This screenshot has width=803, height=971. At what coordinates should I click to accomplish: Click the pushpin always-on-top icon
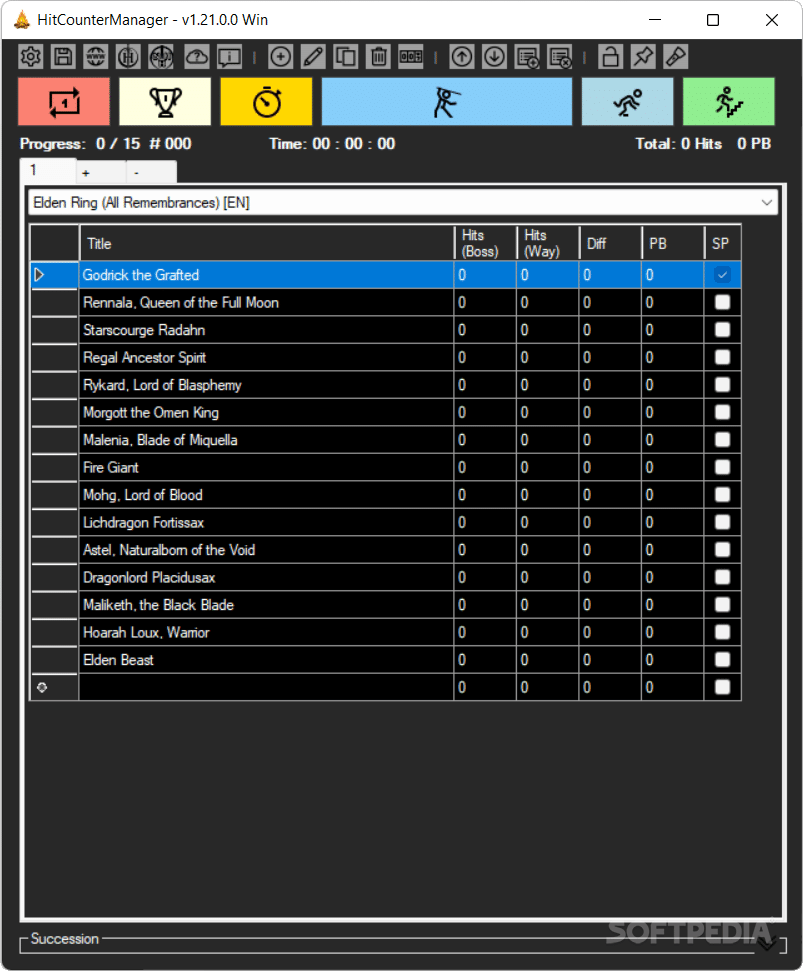[643, 57]
